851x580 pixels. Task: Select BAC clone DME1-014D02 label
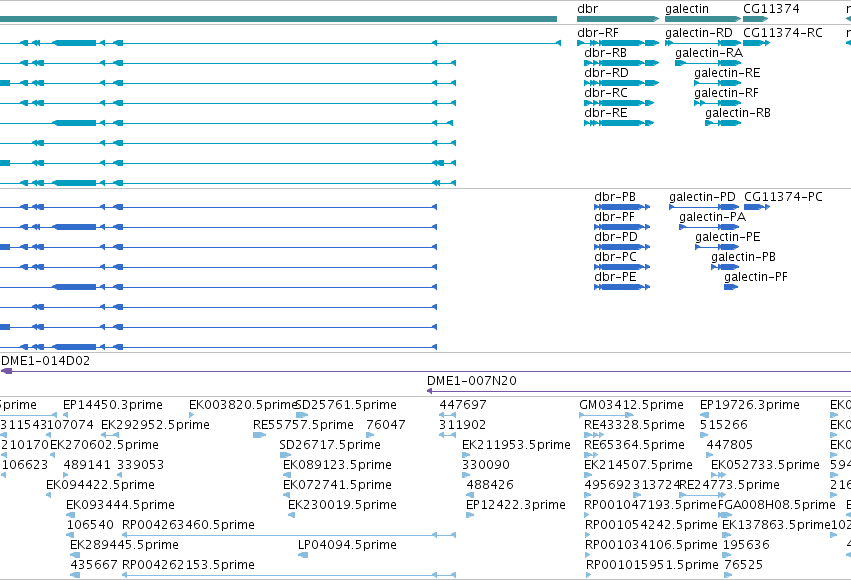[x=46, y=361]
